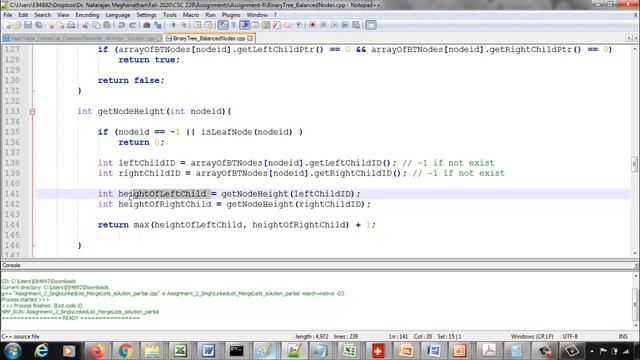640x360 pixels.
Task: Click the Zoom Out toolbar icon
Action: [184, 25]
